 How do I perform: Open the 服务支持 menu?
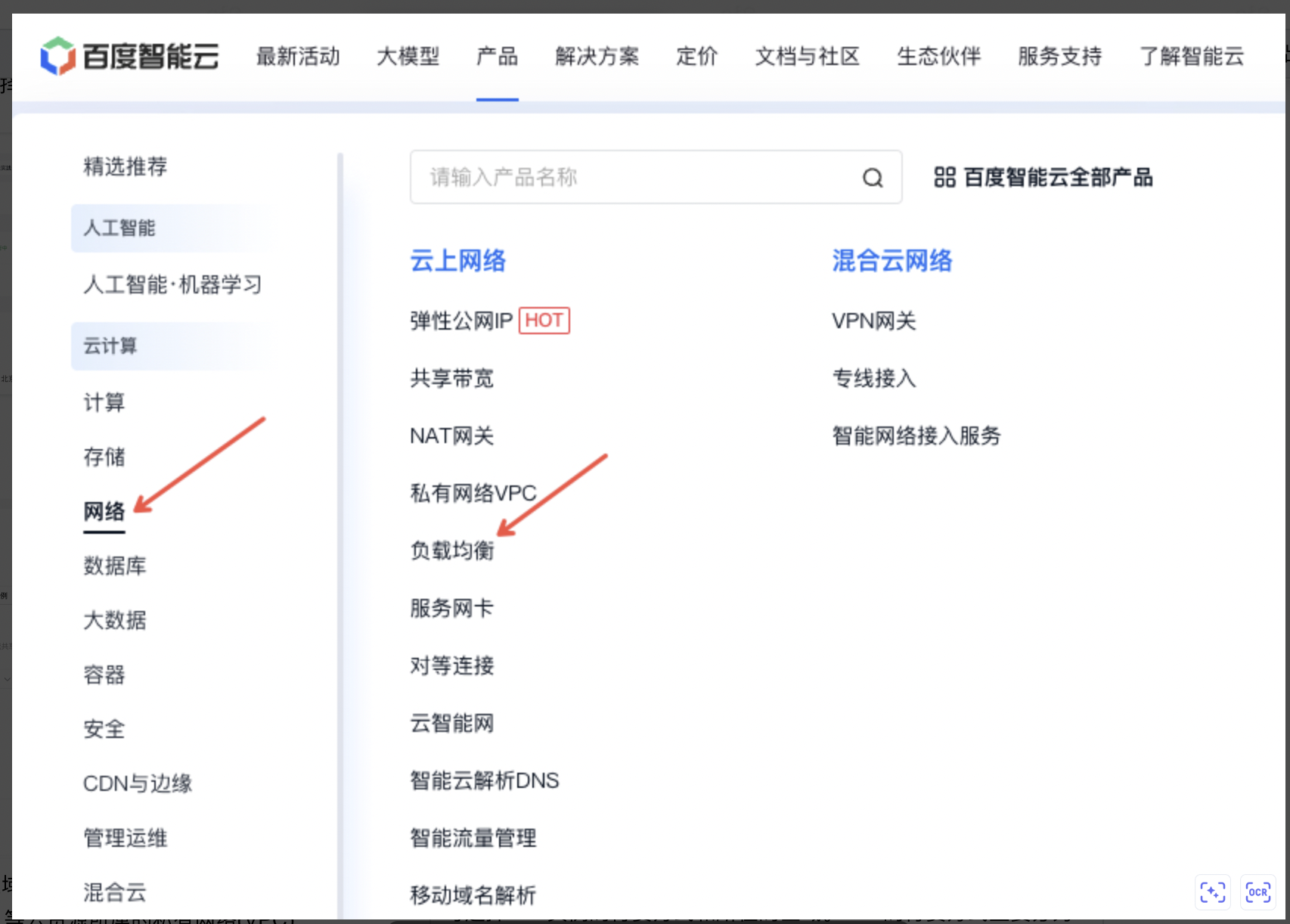click(1060, 57)
